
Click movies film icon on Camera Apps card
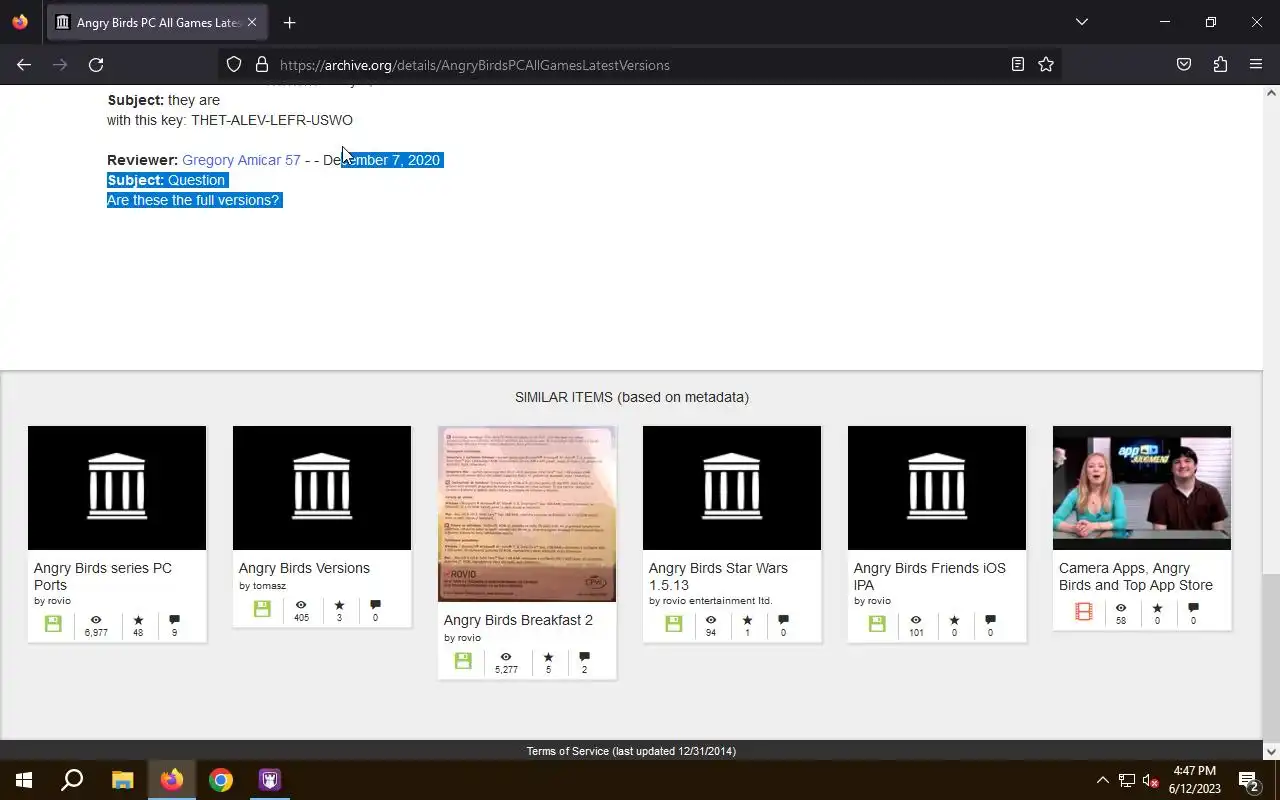click(1084, 611)
